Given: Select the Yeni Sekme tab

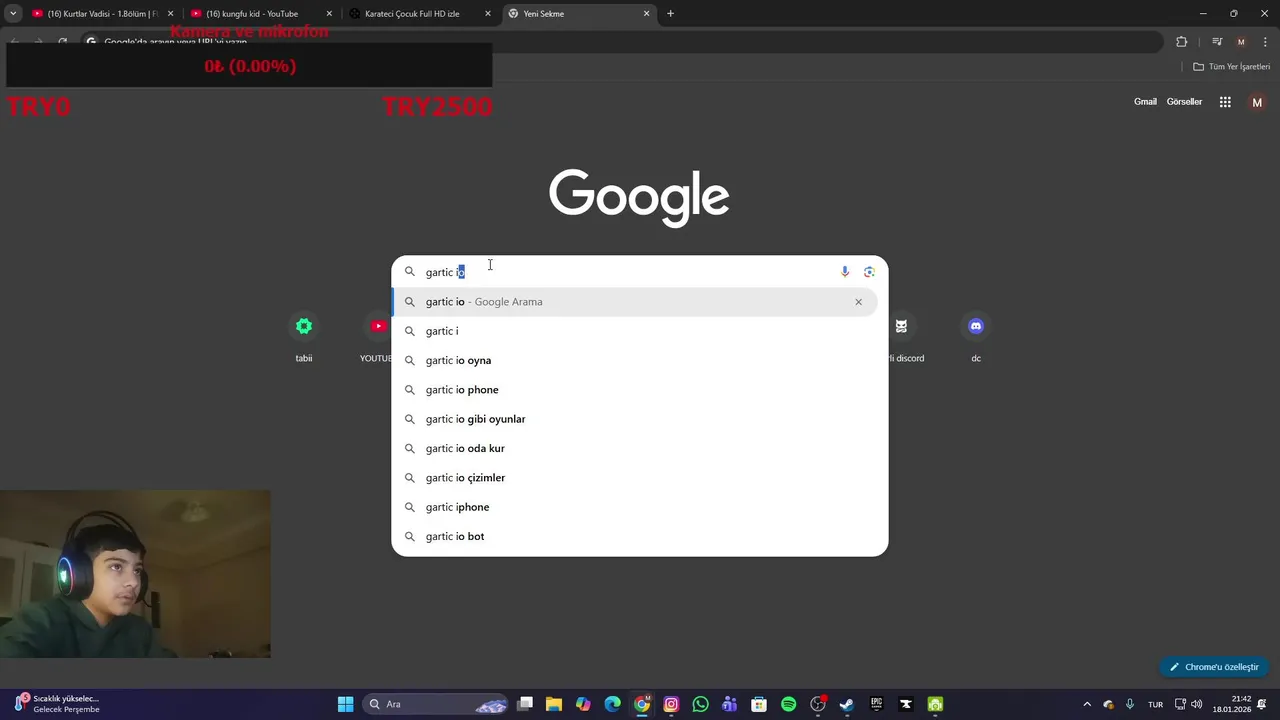Looking at the screenshot, I should 578,14.
